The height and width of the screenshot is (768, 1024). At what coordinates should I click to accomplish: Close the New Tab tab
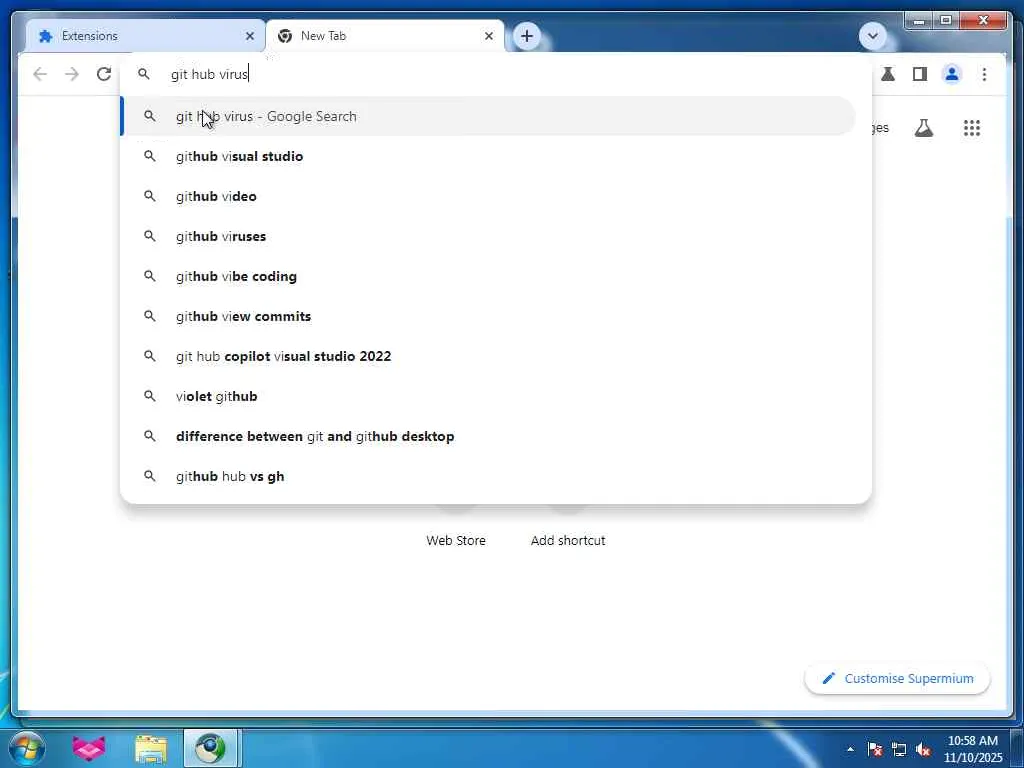tap(488, 36)
